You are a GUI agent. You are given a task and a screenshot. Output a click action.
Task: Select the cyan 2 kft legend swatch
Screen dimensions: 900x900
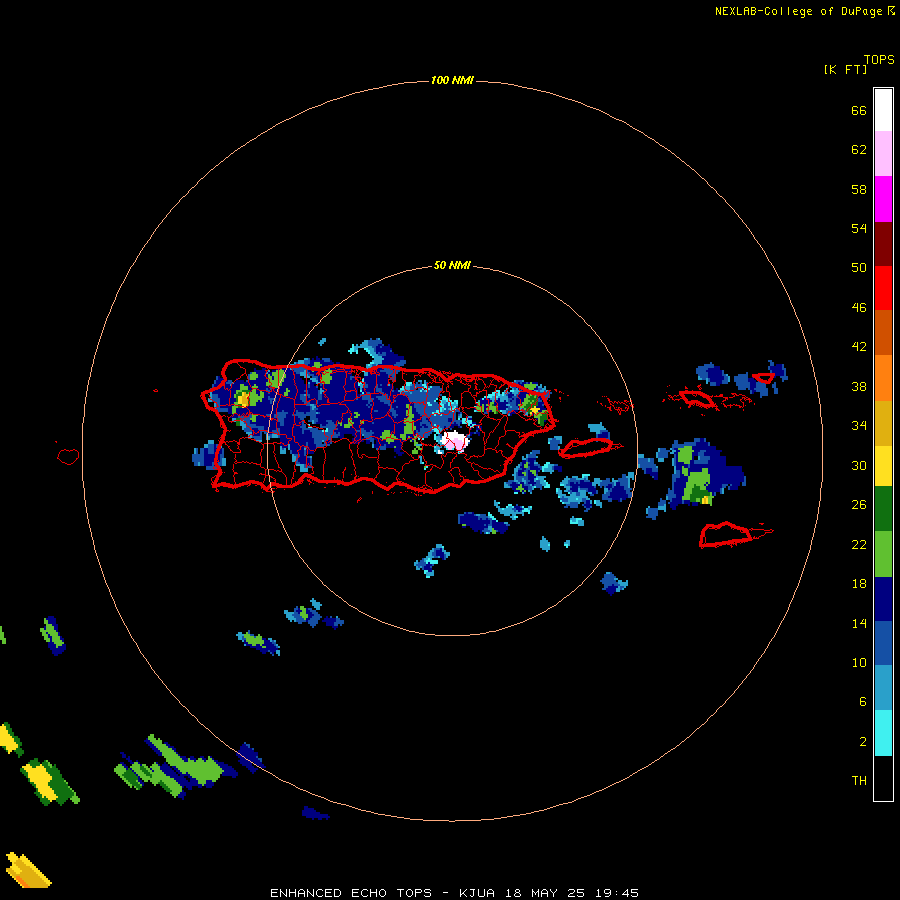click(x=883, y=733)
